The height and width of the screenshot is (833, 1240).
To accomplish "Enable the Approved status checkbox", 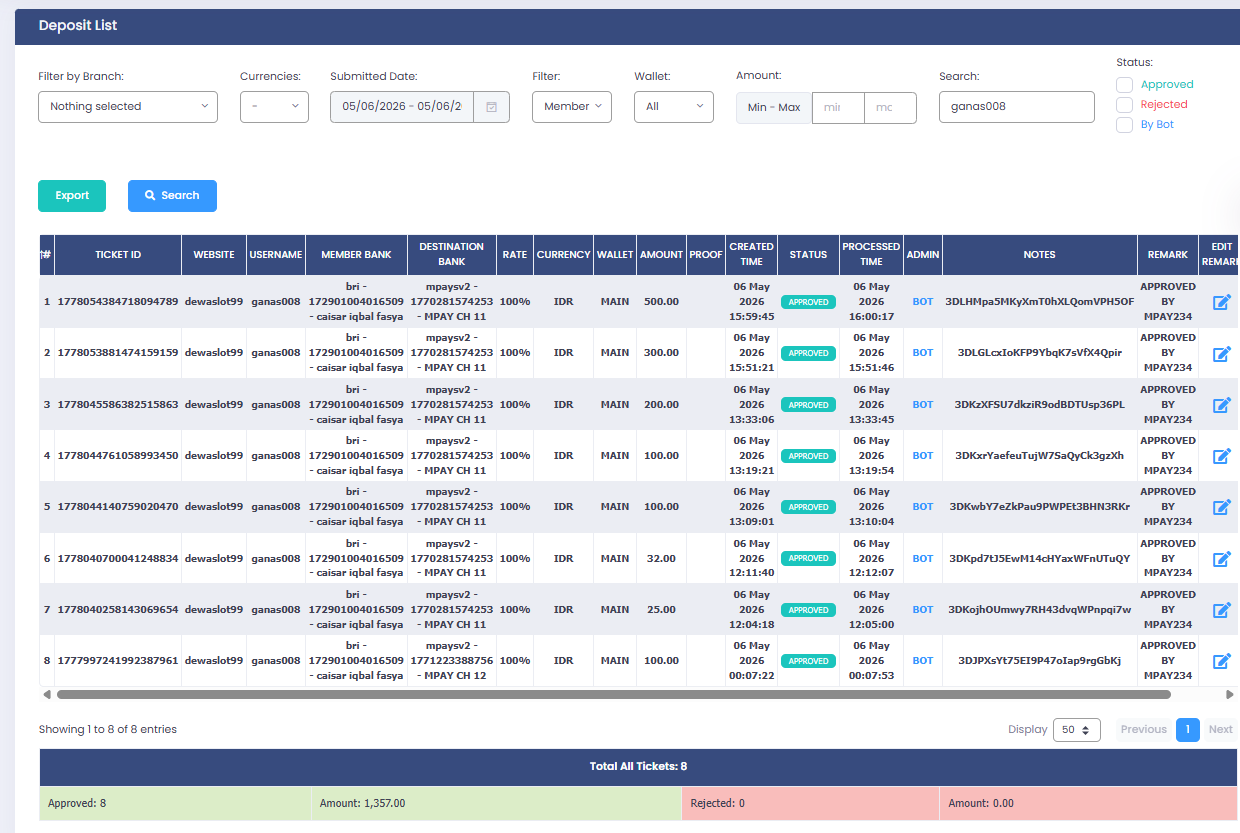I will click(1124, 85).
